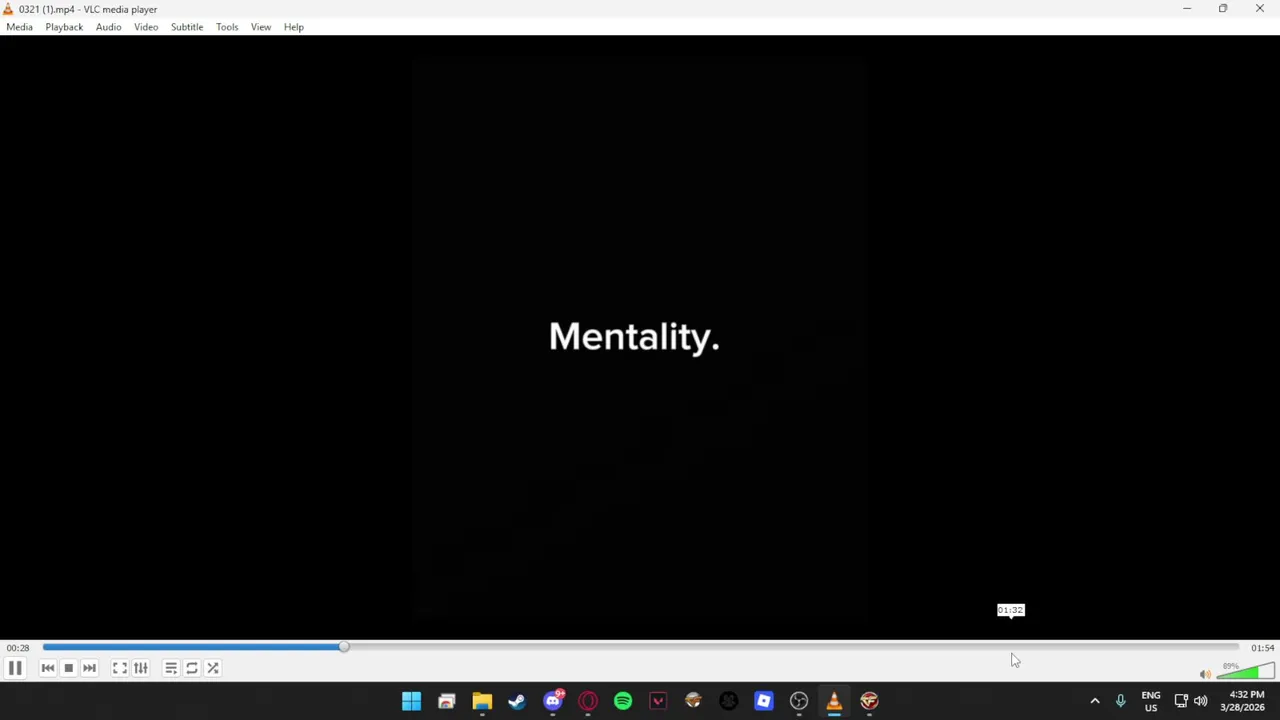Viewport: 1280px width, 720px height.
Task: Open Opera browser from taskbar
Action: pos(588,701)
